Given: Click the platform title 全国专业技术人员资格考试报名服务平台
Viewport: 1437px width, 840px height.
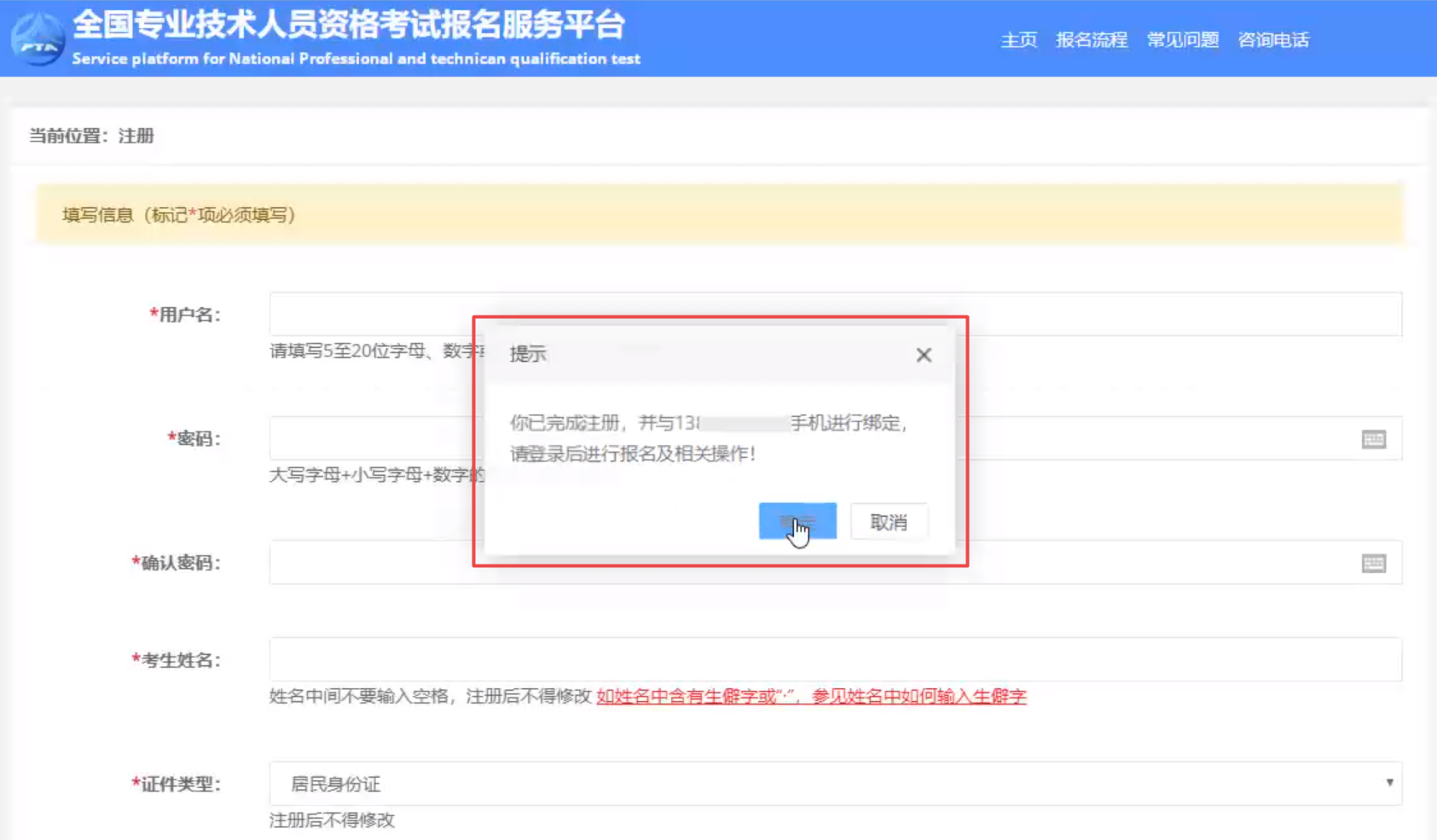Looking at the screenshot, I should pos(349,26).
